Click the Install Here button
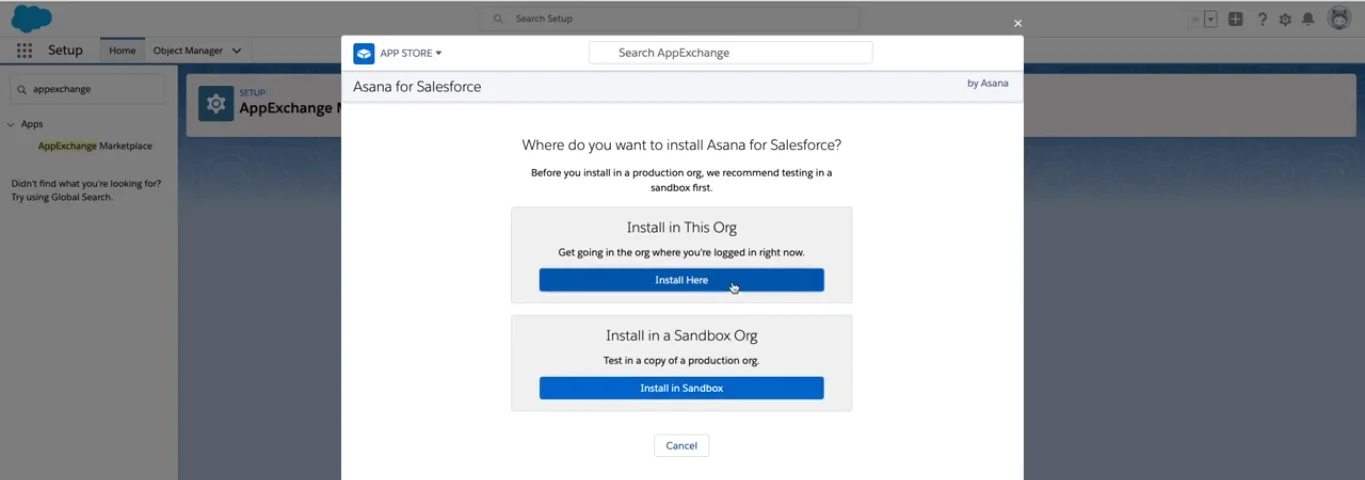 point(681,280)
